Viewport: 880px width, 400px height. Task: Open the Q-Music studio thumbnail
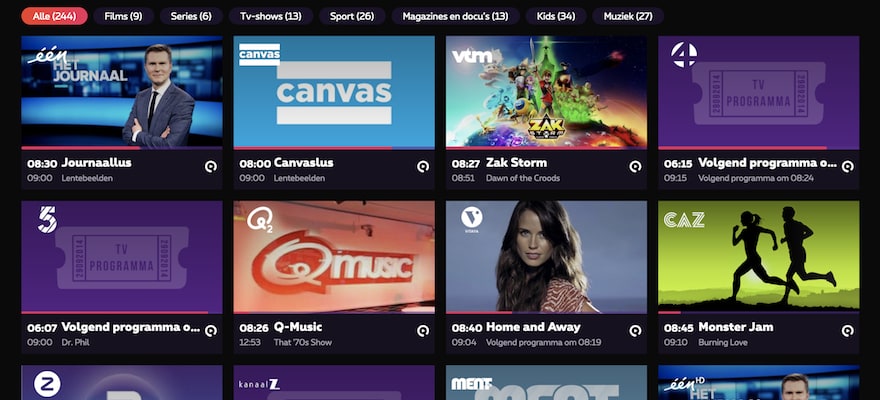[334, 256]
